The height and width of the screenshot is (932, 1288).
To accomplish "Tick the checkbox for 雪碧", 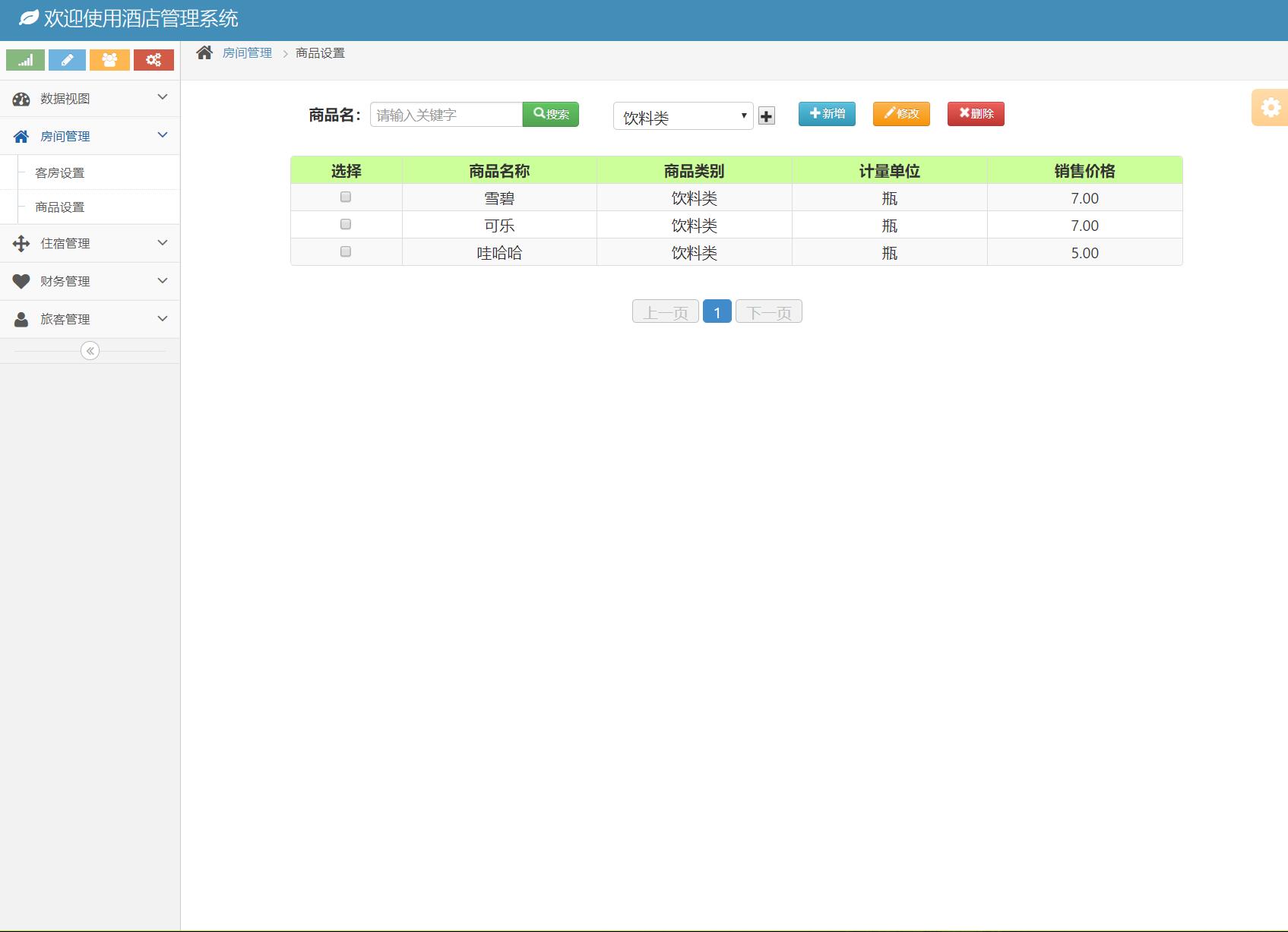I will pos(346,197).
